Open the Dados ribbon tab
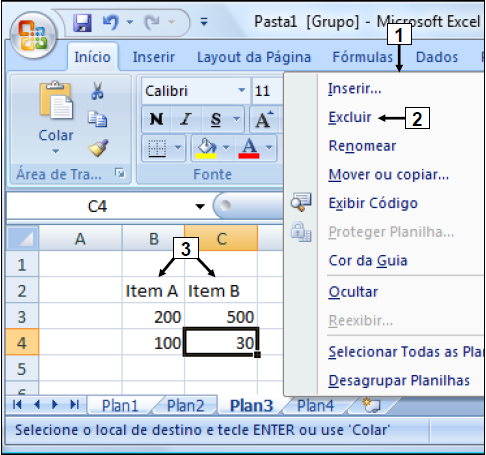The height and width of the screenshot is (455, 486). pyautogui.click(x=437, y=57)
